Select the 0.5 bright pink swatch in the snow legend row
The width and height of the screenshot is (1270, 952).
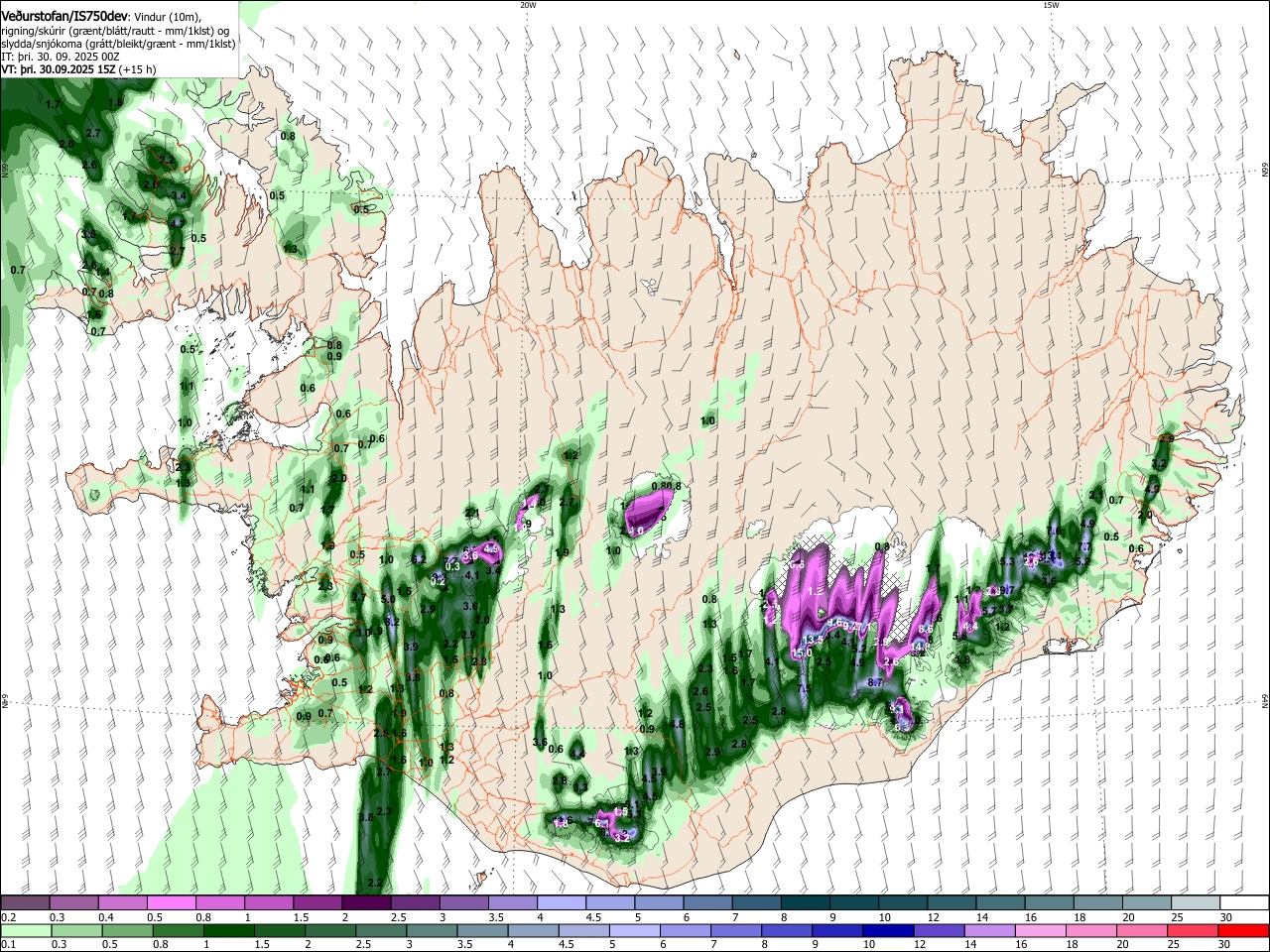[x=171, y=903]
